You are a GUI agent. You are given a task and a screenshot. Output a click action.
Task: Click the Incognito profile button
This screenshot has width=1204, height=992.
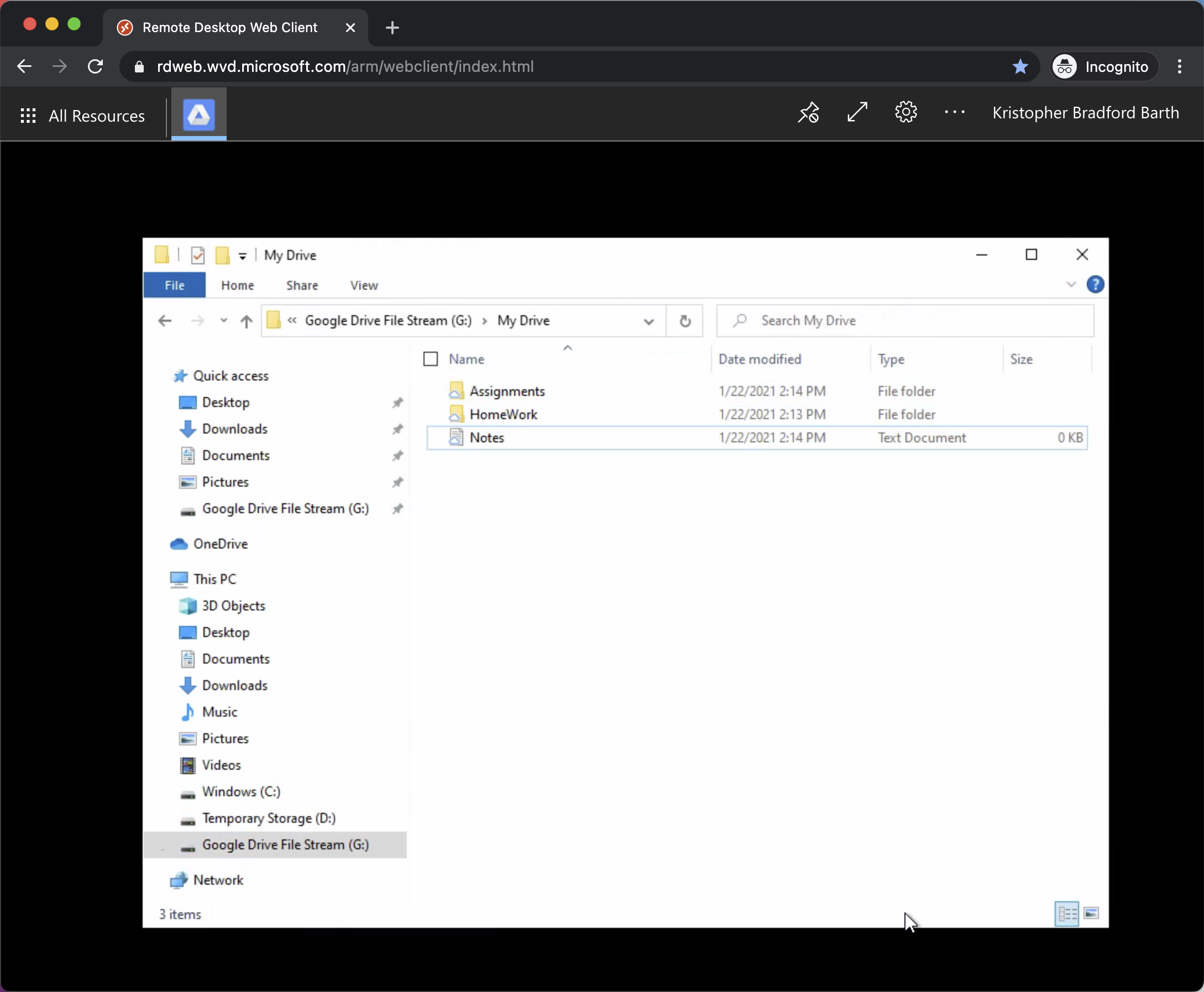[1104, 66]
